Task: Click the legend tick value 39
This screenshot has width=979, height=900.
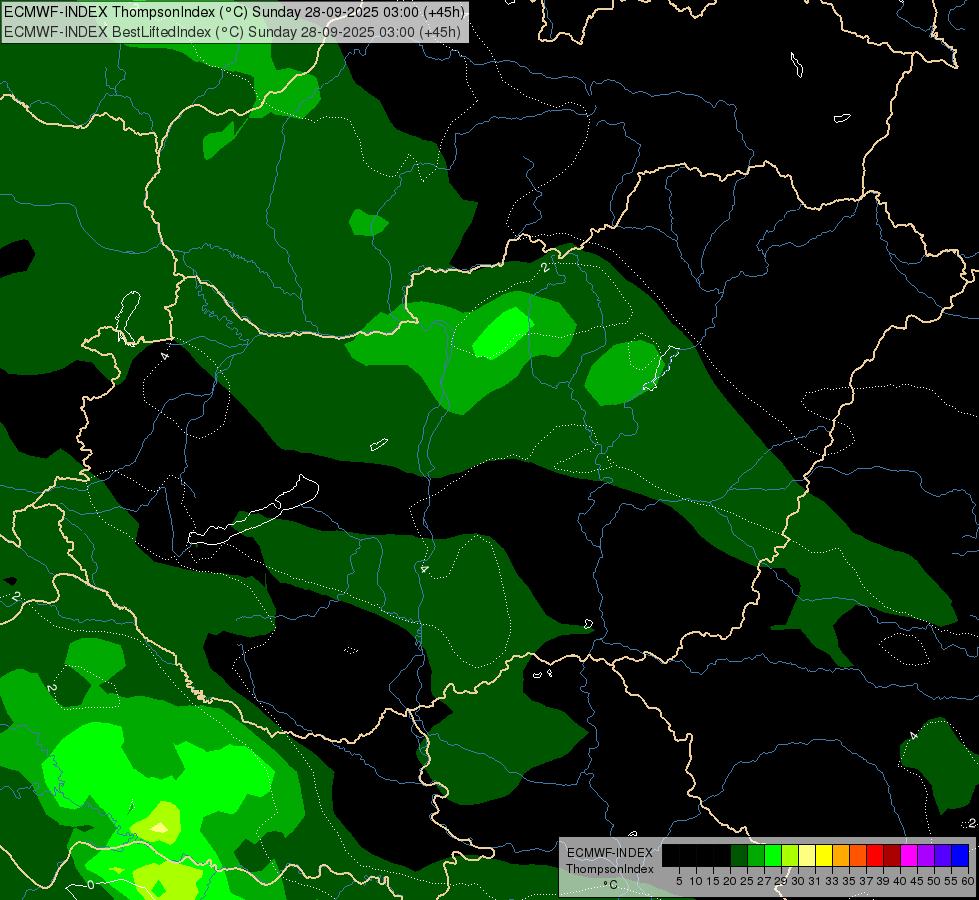Action: tap(883, 881)
